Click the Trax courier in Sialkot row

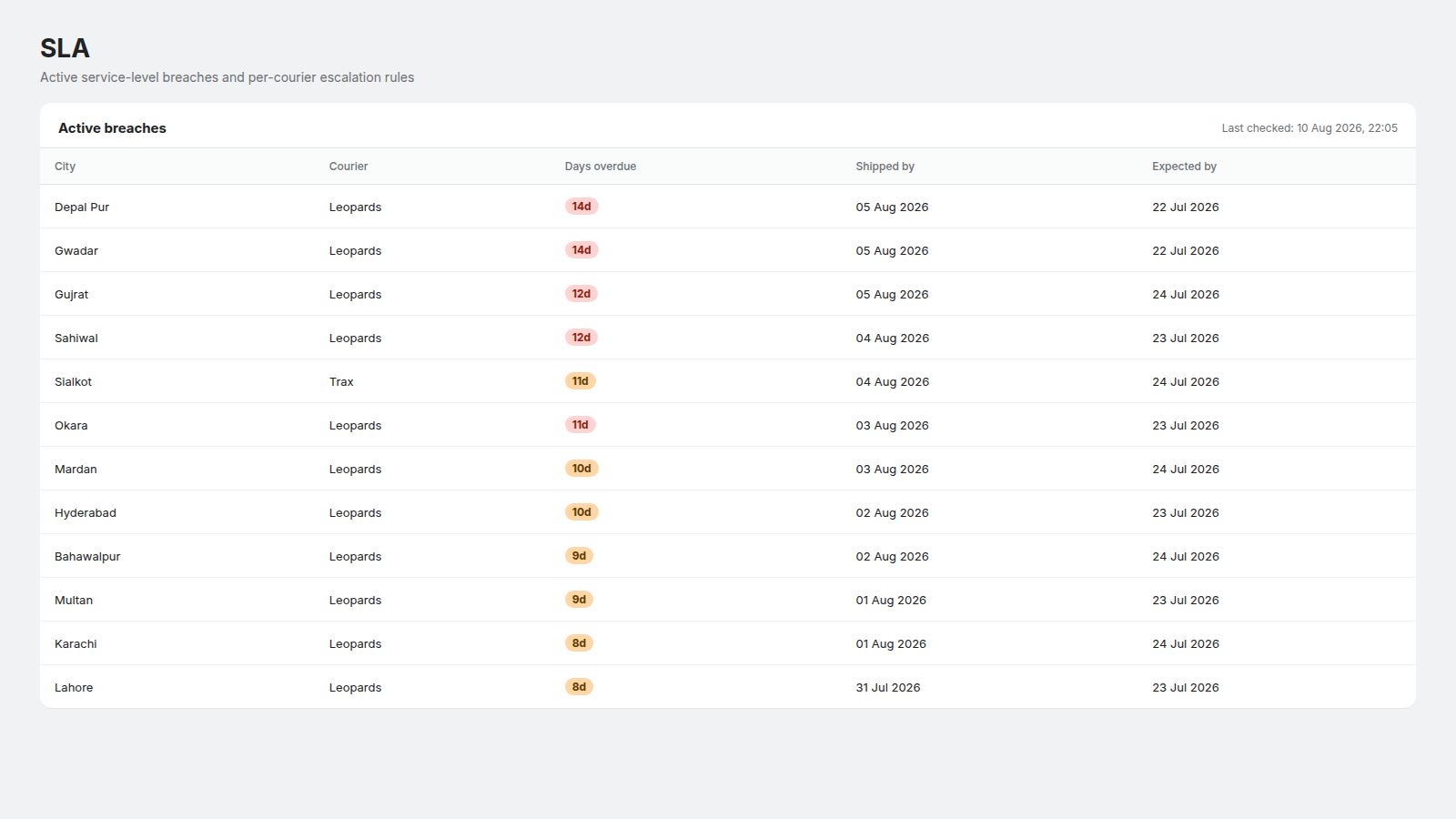[341, 382]
